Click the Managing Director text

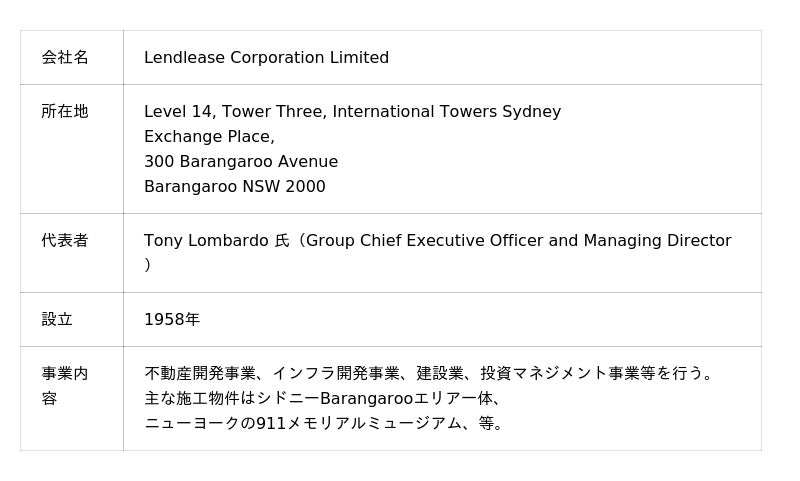(x=657, y=241)
